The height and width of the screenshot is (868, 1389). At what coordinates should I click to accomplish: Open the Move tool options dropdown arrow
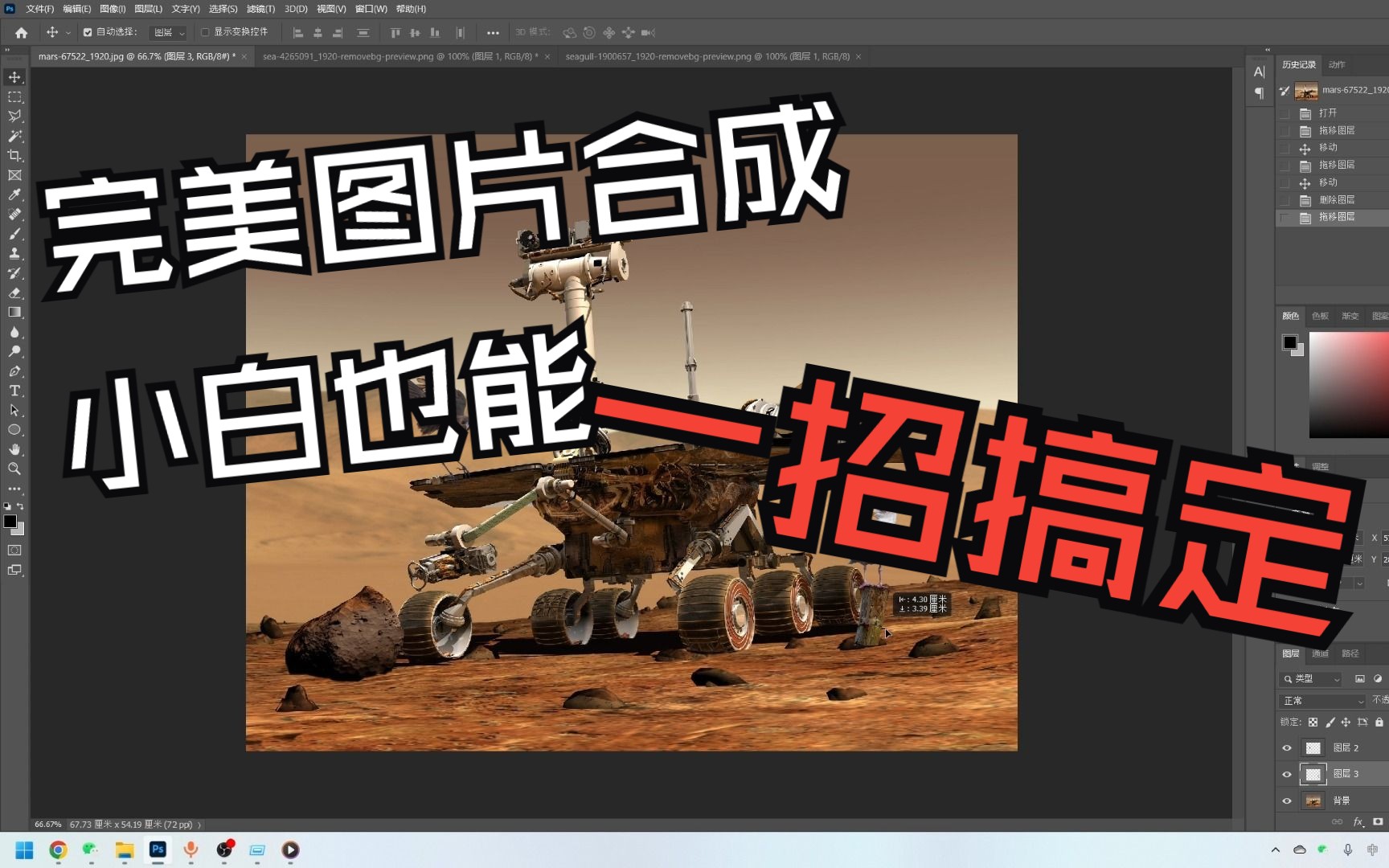(x=68, y=32)
